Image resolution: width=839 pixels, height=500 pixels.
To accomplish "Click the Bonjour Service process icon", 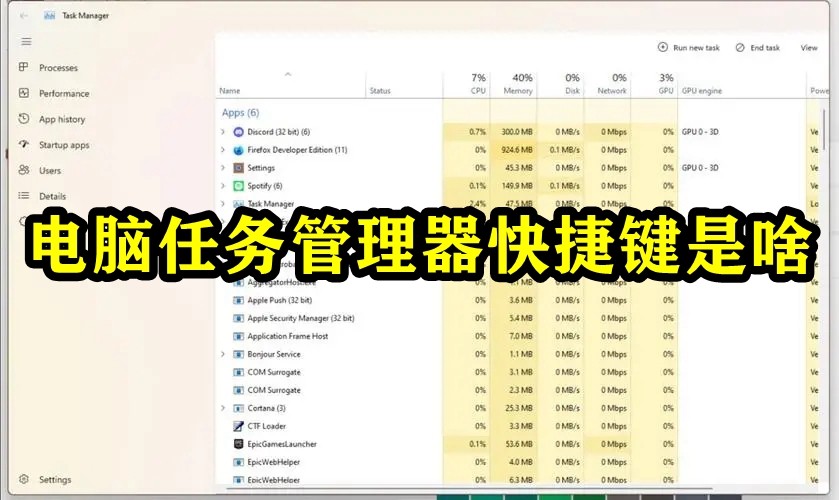I will (239, 354).
